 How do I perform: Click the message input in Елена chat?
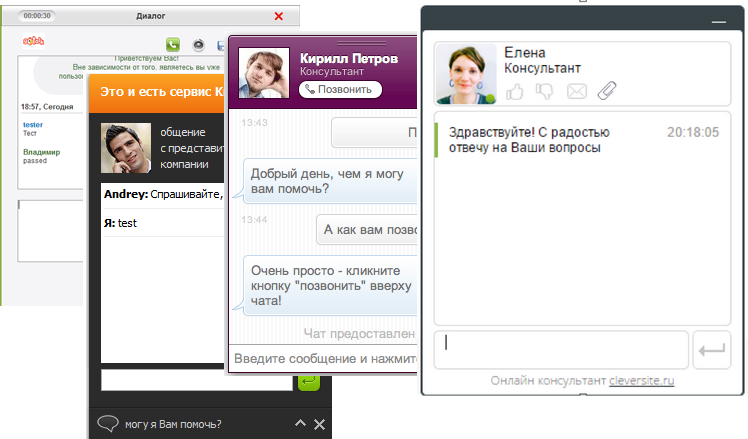pos(561,350)
